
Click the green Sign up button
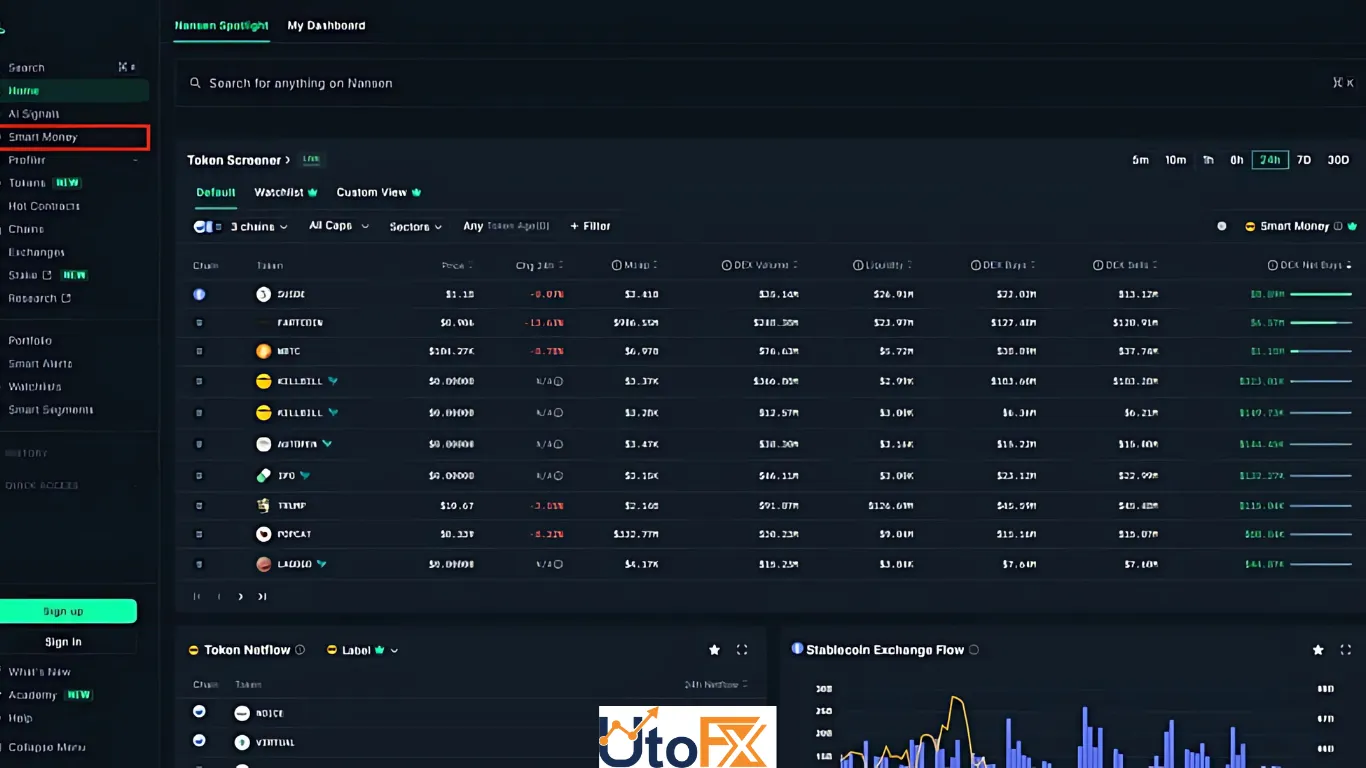point(66,611)
